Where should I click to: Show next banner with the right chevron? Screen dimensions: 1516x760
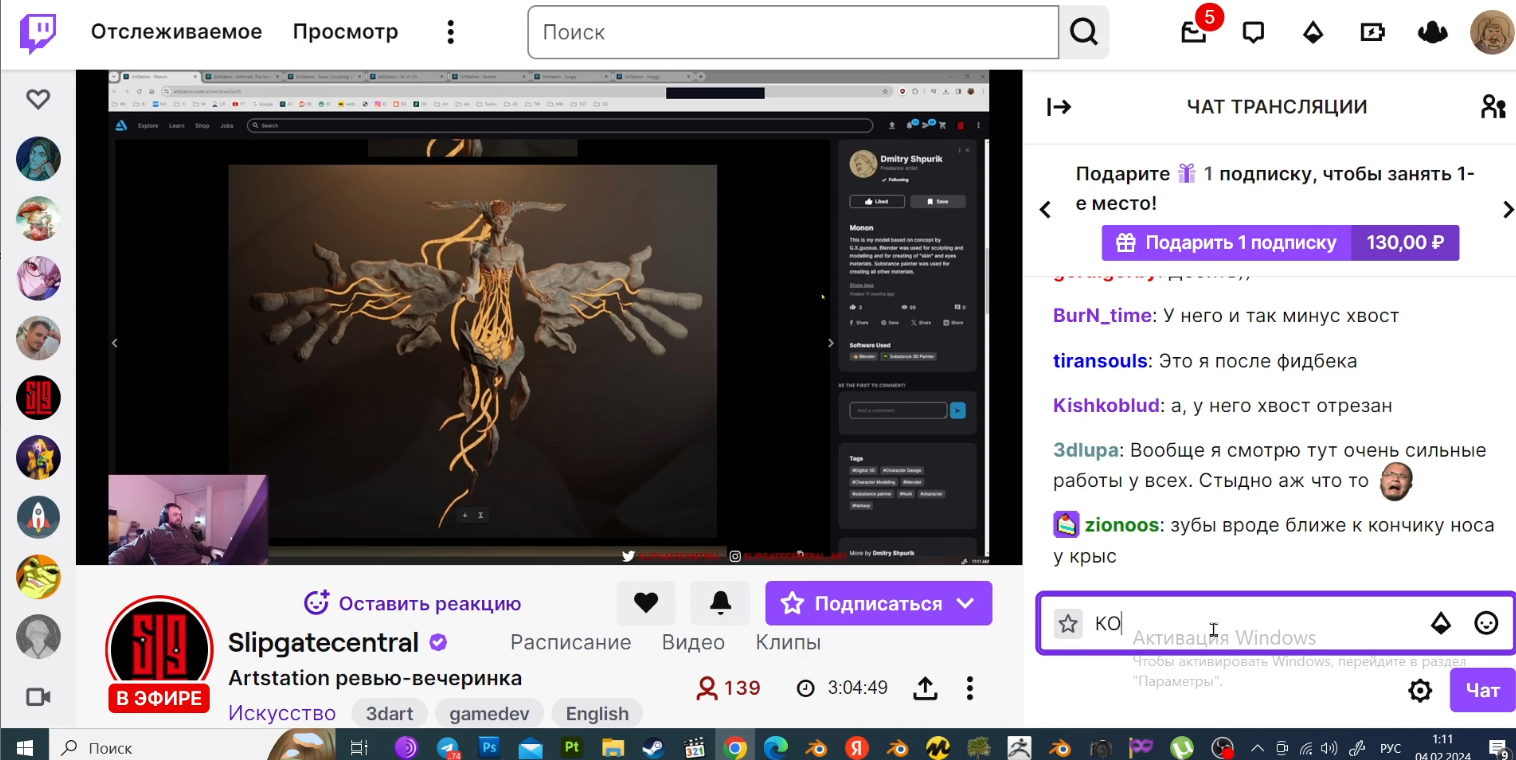1507,210
